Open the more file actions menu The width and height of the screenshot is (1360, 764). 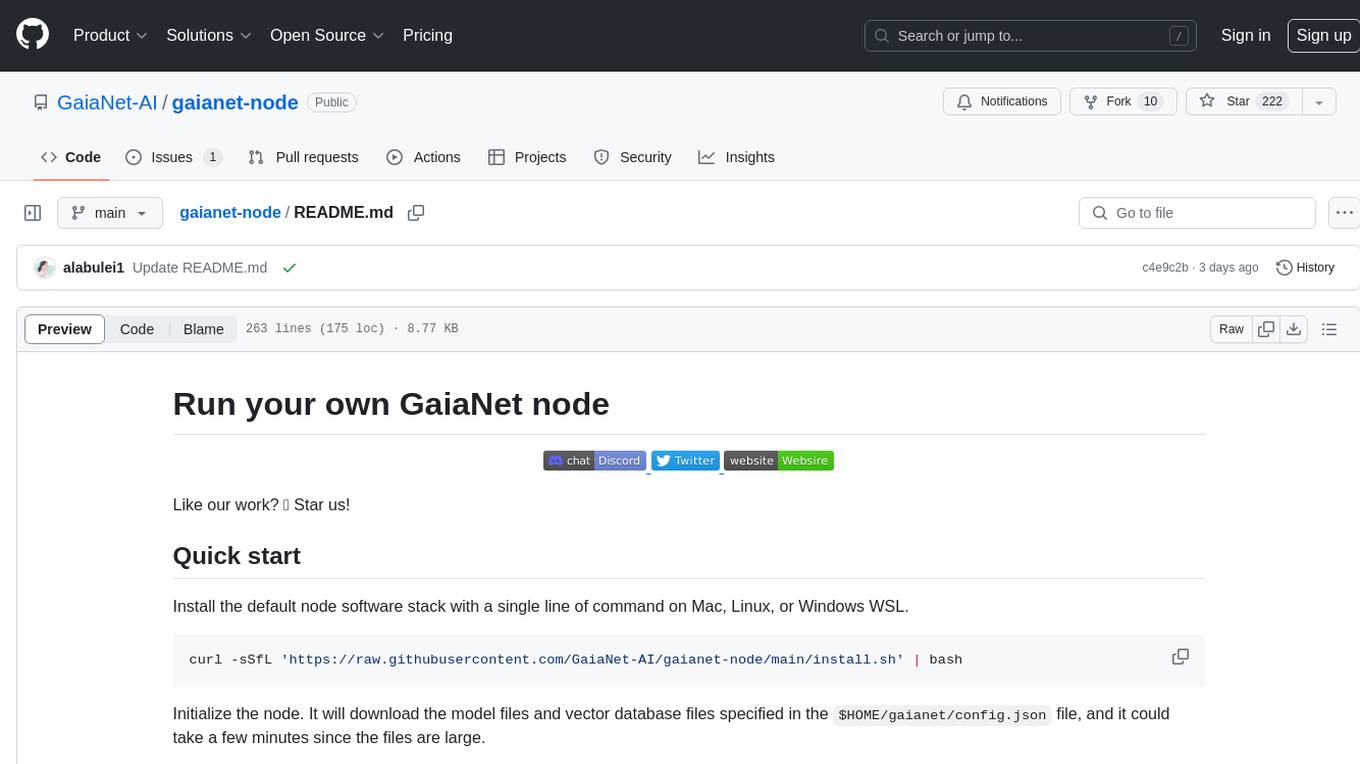pos(1344,213)
